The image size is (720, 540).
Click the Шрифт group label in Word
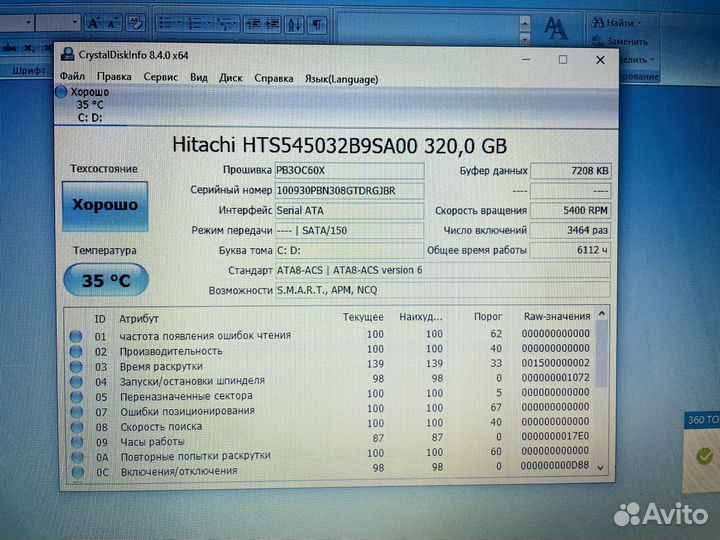(x=28, y=70)
